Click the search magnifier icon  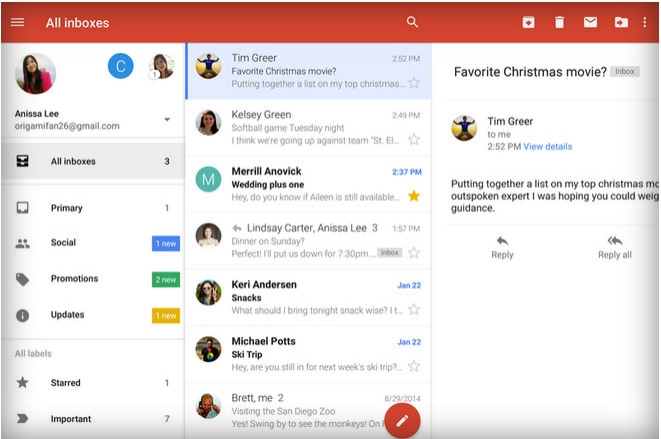coord(412,22)
